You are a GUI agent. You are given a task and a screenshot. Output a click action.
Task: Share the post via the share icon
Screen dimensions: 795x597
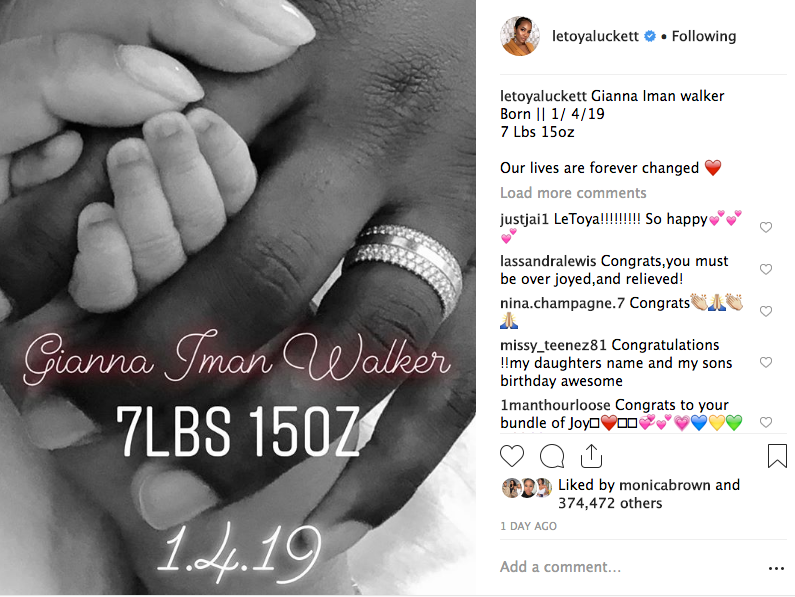pos(591,455)
